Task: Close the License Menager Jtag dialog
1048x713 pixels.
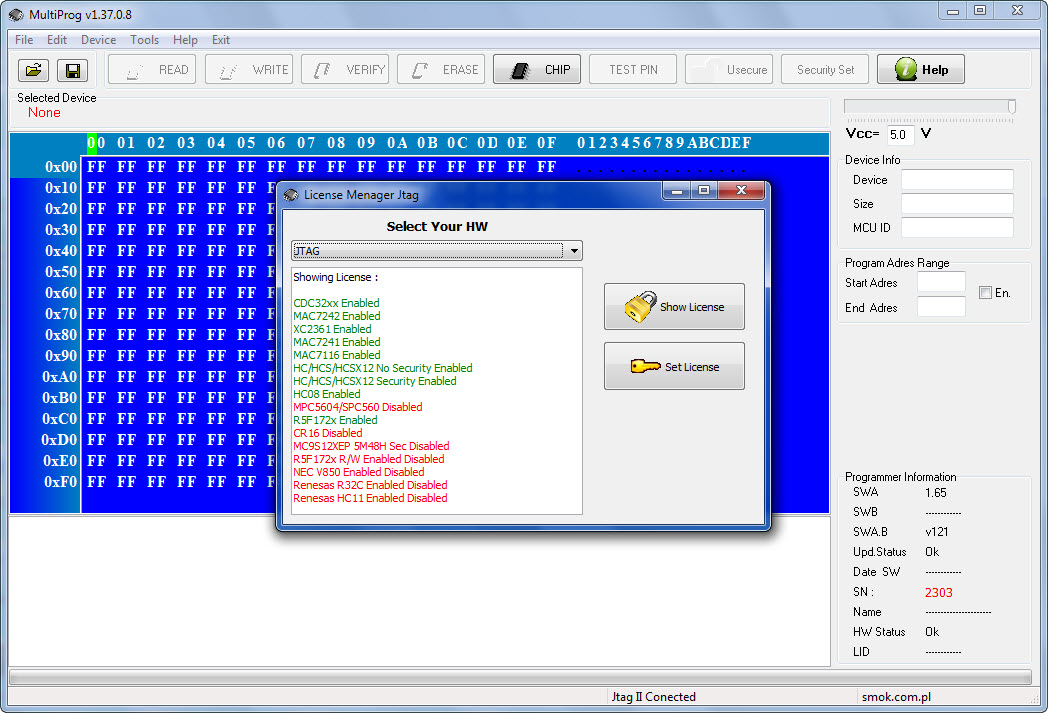Action: 741,190
